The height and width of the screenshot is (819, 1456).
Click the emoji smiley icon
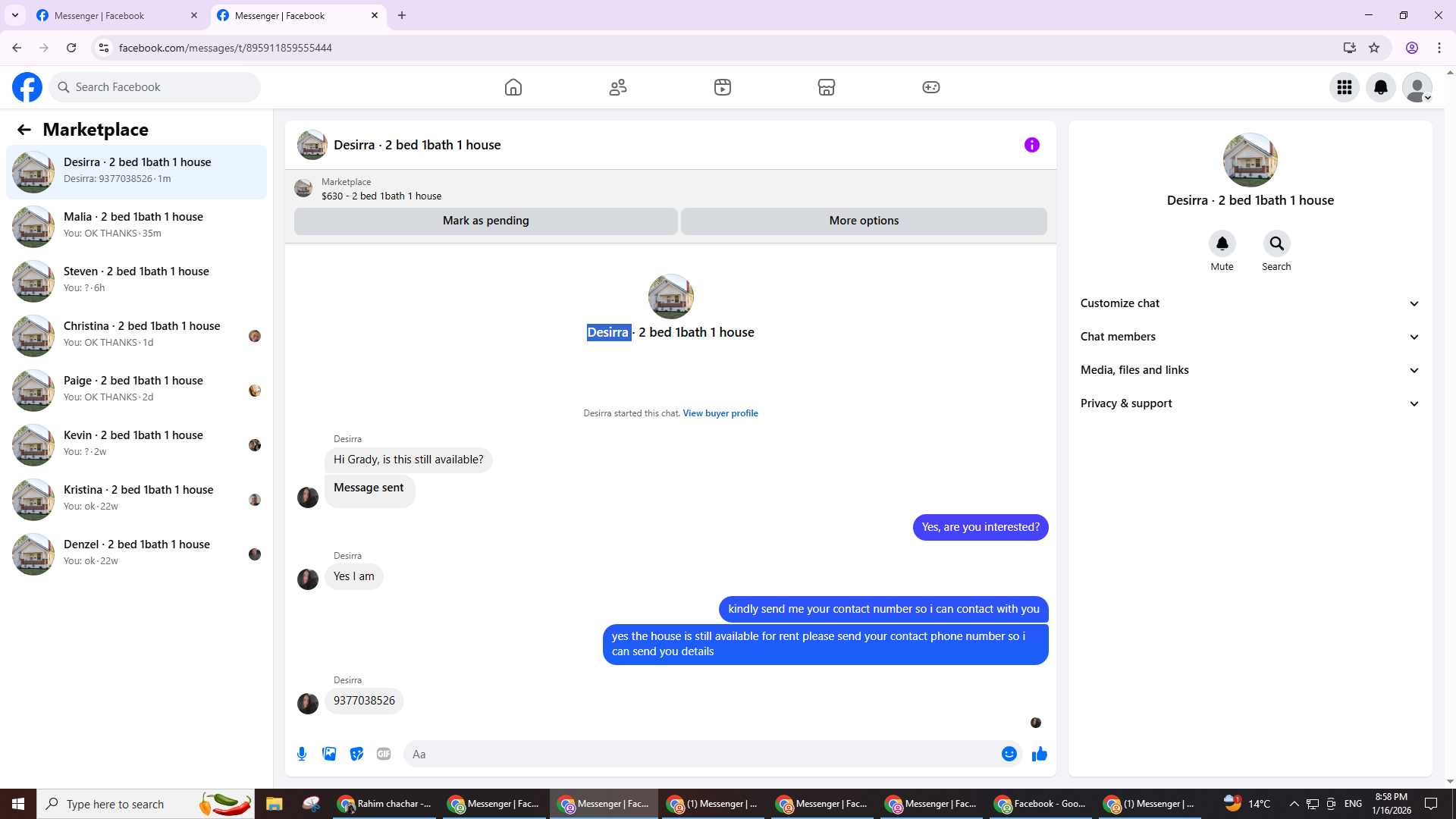pyautogui.click(x=1009, y=754)
